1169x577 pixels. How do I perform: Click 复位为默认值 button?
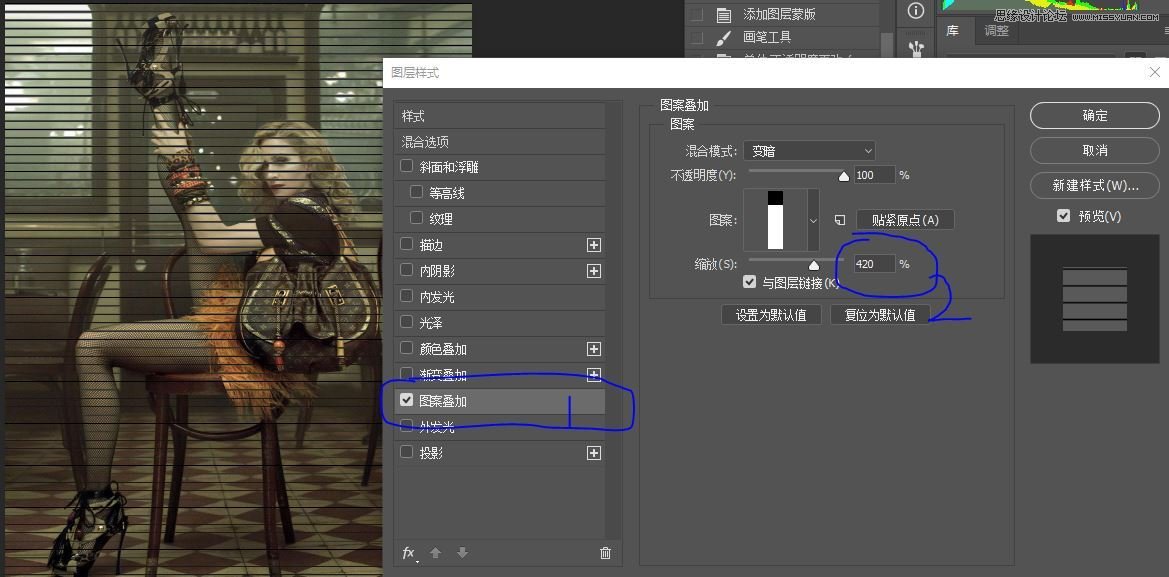pyautogui.click(x=880, y=315)
